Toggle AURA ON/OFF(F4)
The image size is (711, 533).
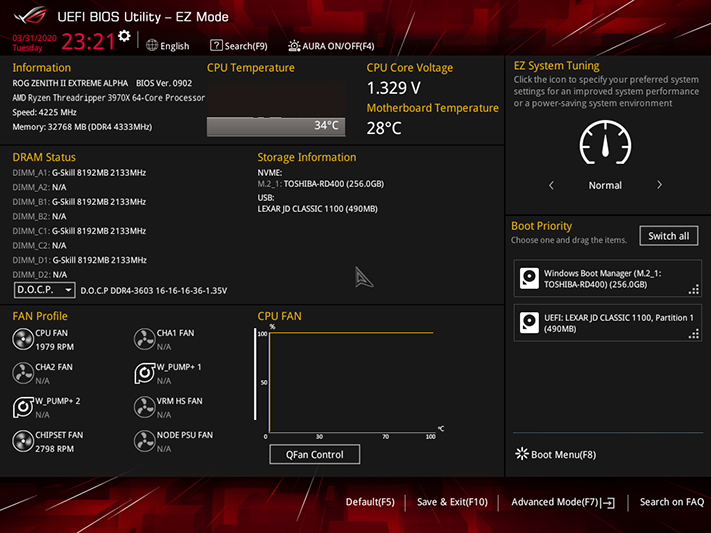(331, 46)
